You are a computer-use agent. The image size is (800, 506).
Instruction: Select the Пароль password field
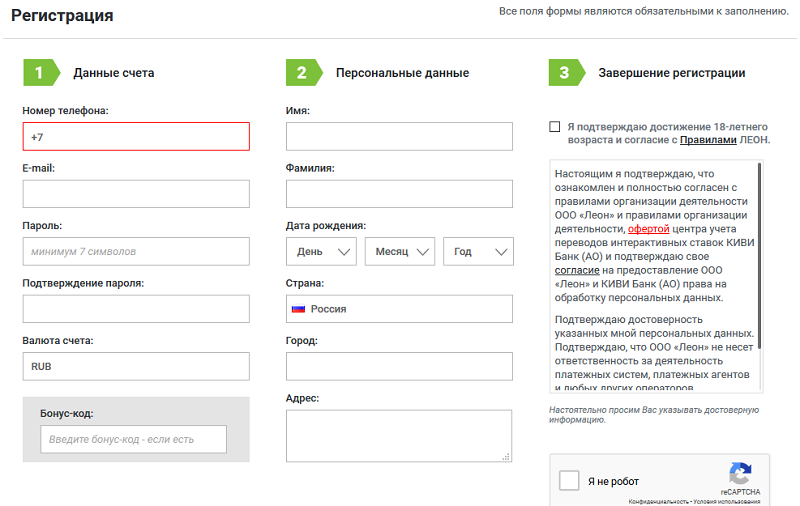(x=136, y=251)
